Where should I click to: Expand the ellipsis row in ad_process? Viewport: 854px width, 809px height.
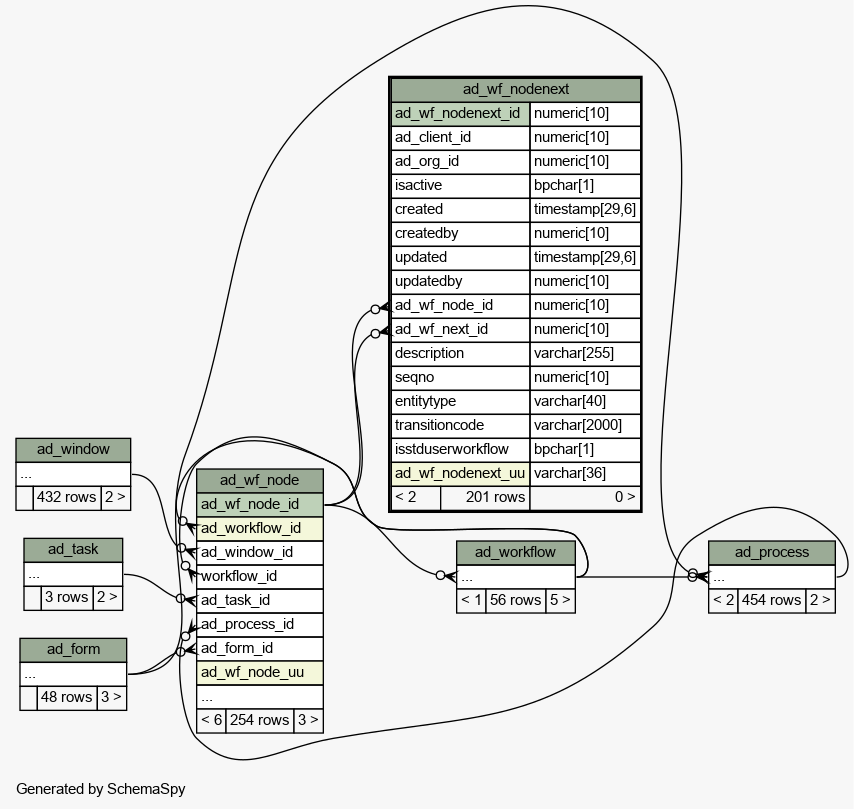(x=771, y=576)
